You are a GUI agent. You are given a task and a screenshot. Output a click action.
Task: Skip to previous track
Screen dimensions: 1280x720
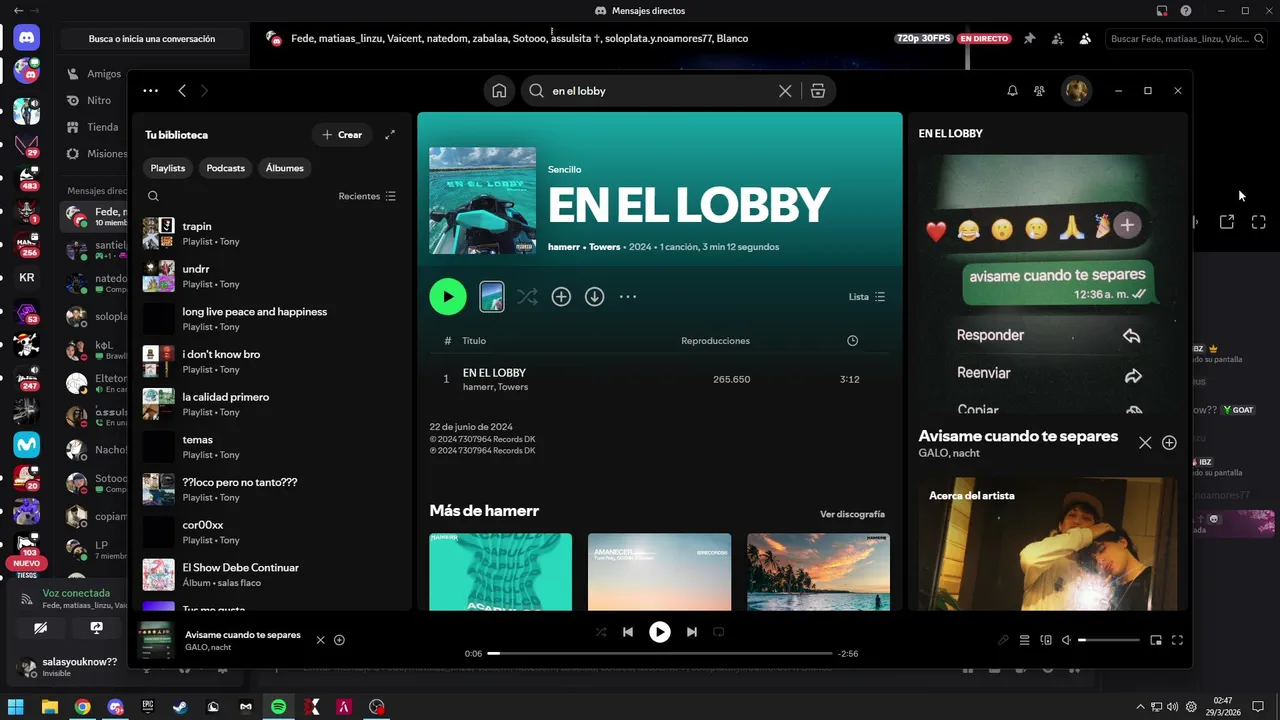tap(628, 632)
